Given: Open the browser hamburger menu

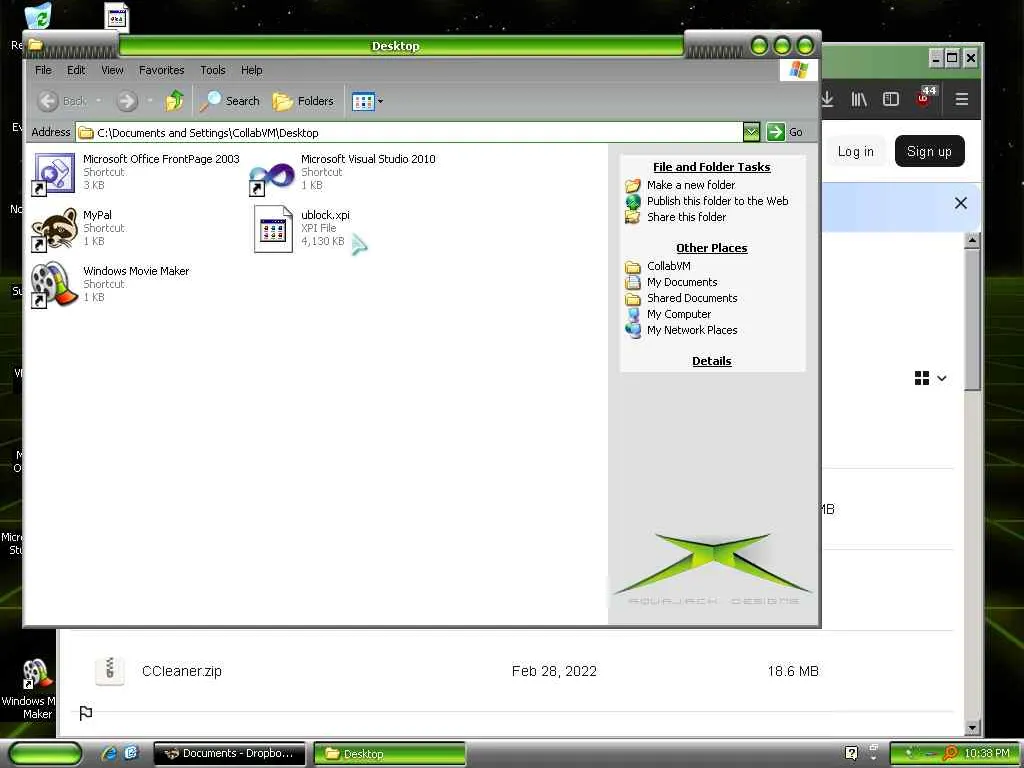Looking at the screenshot, I should click(961, 99).
